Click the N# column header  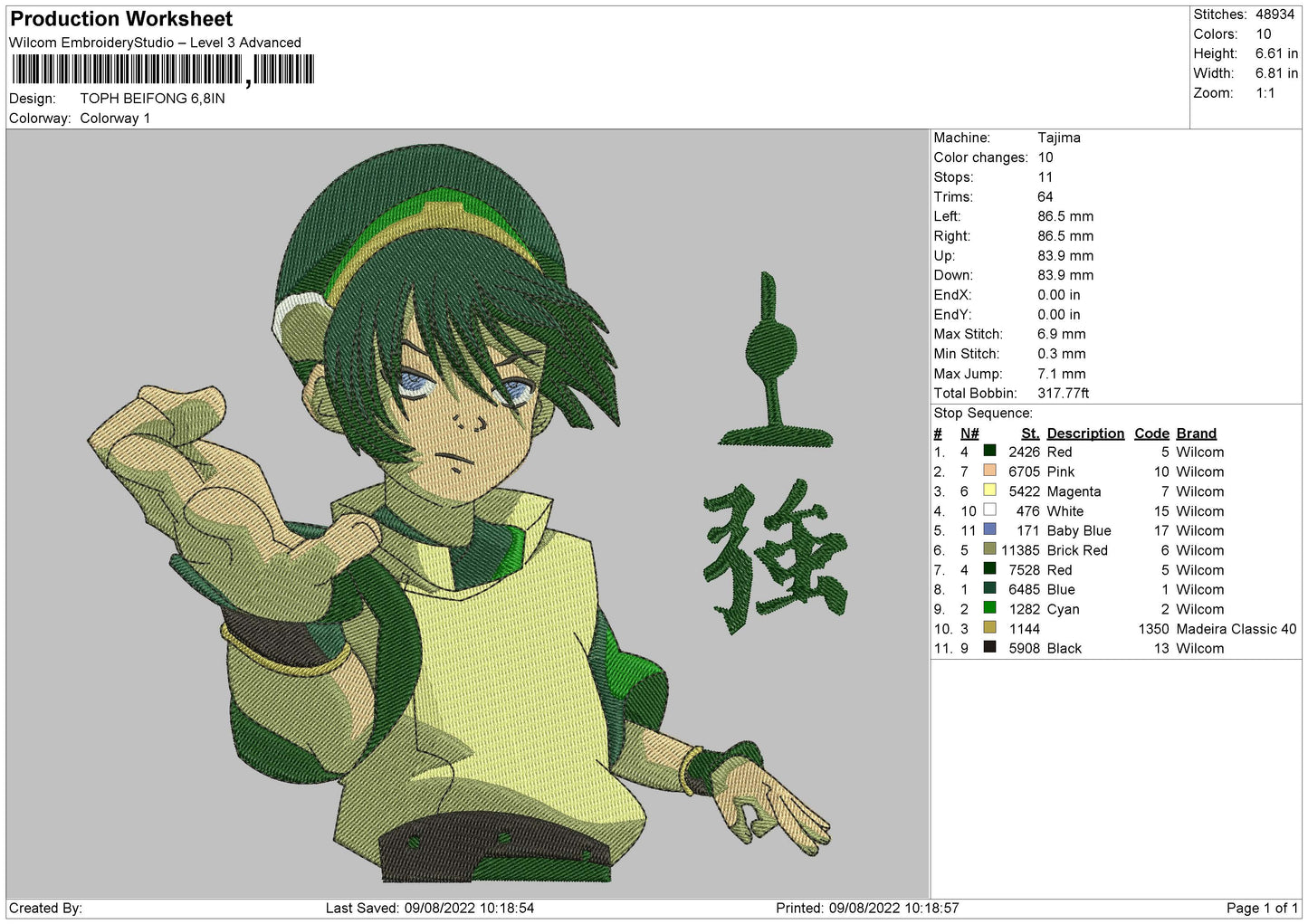[969, 433]
